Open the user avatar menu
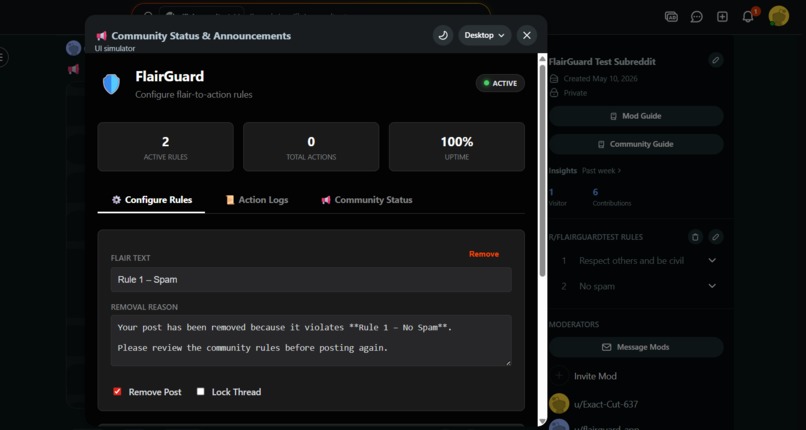The height and width of the screenshot is (430, 806). 778,16
